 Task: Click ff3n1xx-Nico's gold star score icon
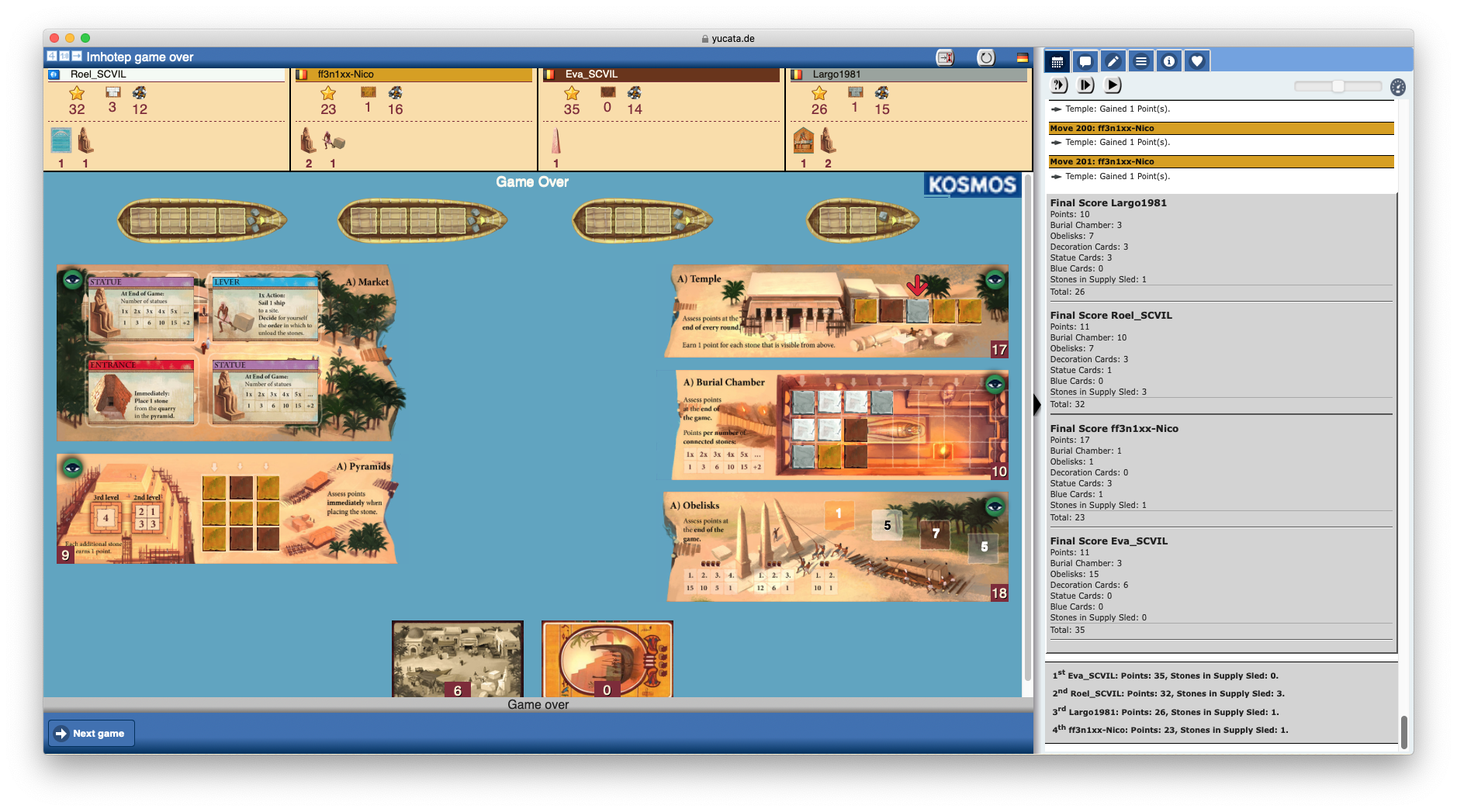pos(328,93)
